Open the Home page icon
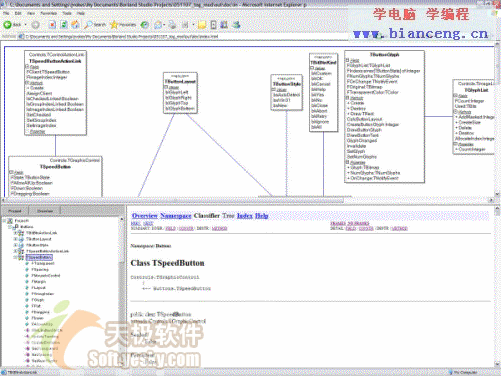Screen dimensions: 501x376 (x=75, y=24)
